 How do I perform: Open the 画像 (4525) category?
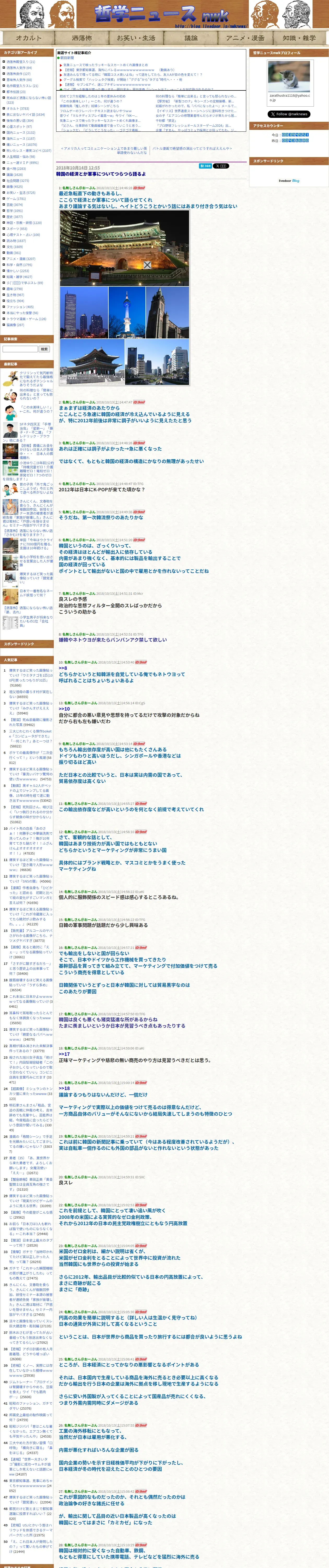[15, 187]
